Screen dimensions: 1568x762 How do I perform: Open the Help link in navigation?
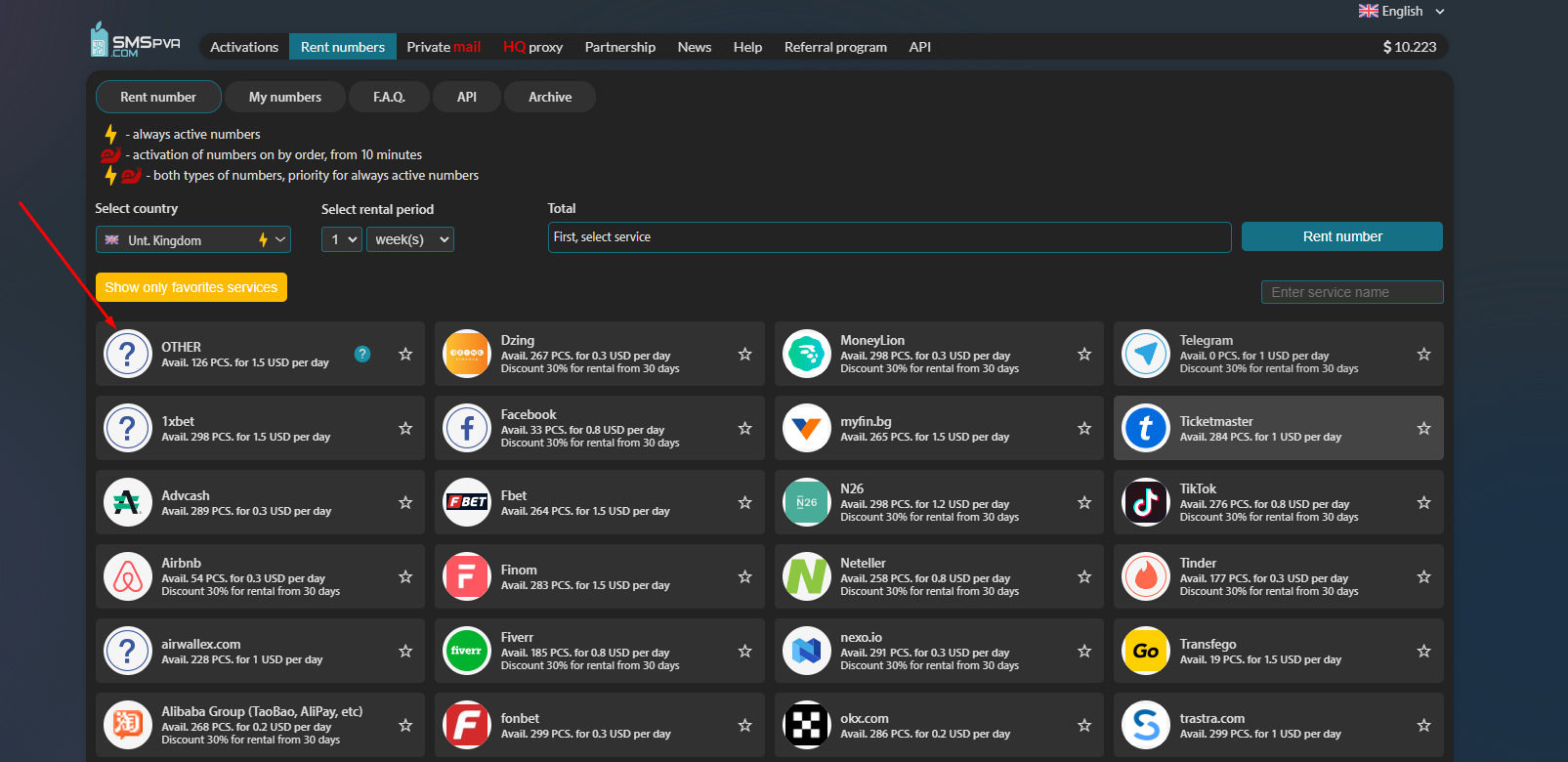coord(747,47)
